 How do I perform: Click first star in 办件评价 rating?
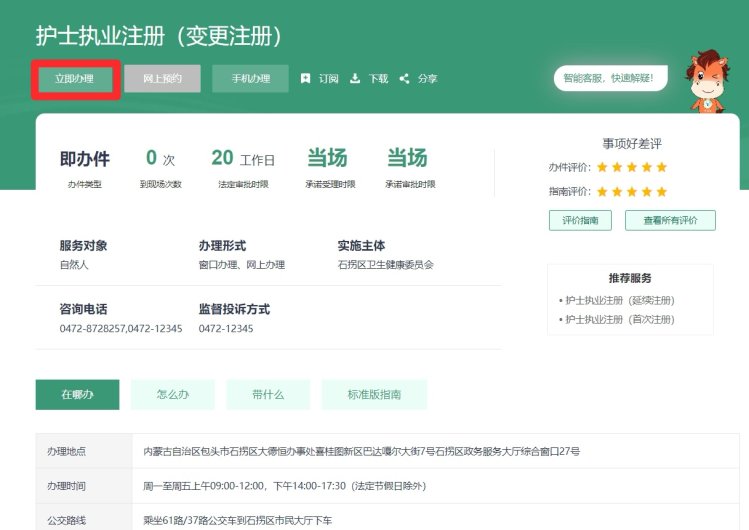pos(603,167)
